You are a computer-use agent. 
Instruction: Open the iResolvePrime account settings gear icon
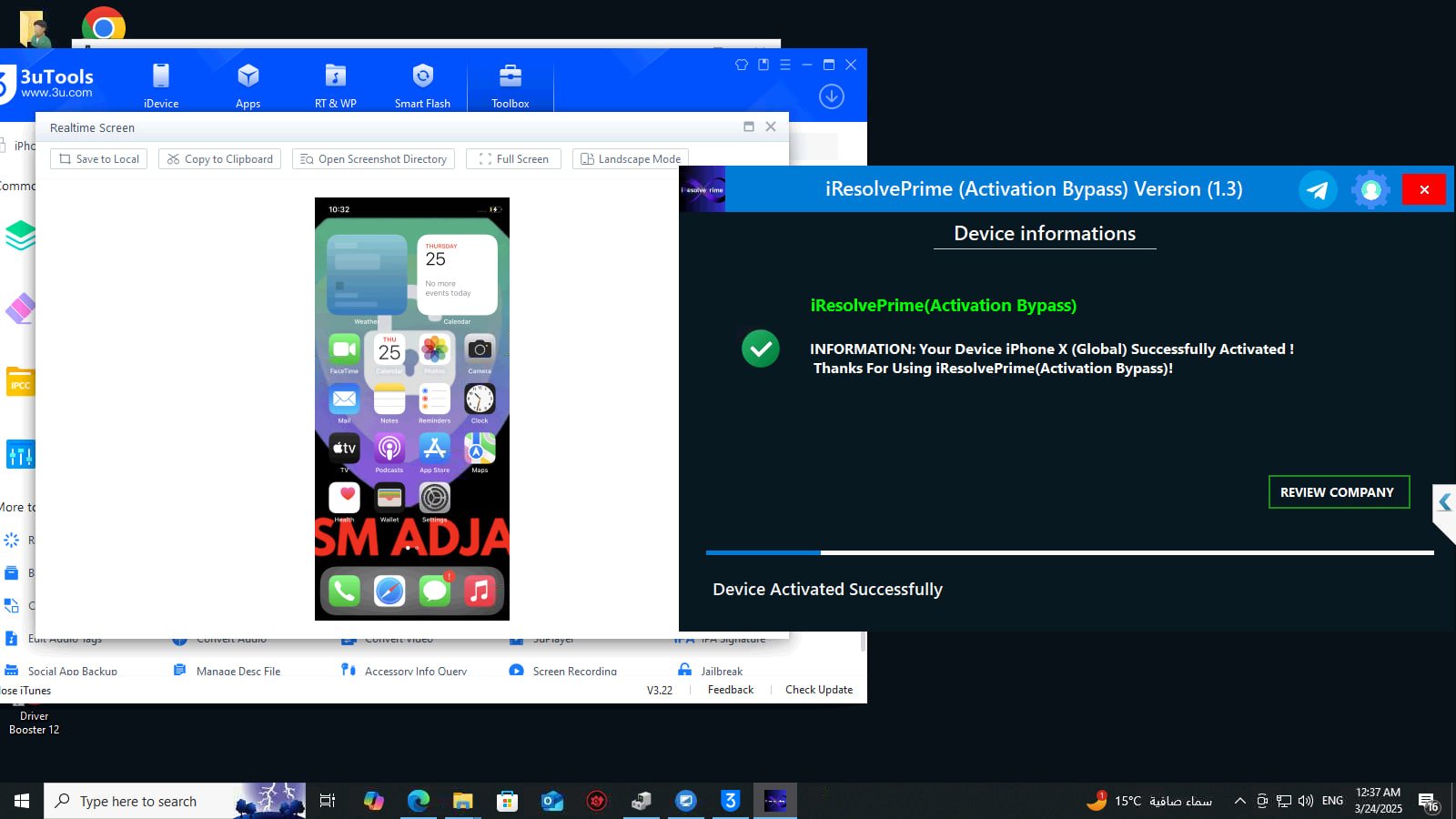1370,189
